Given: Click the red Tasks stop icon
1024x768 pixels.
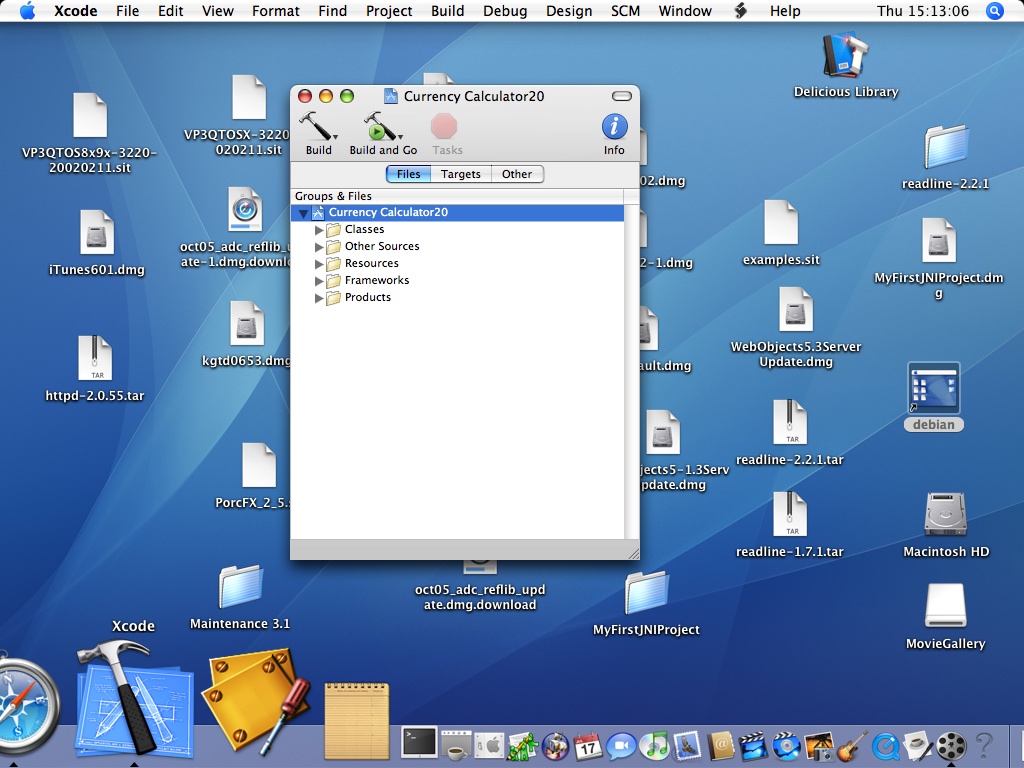Looking at the screenshot, I should click(x=444, y=126).
